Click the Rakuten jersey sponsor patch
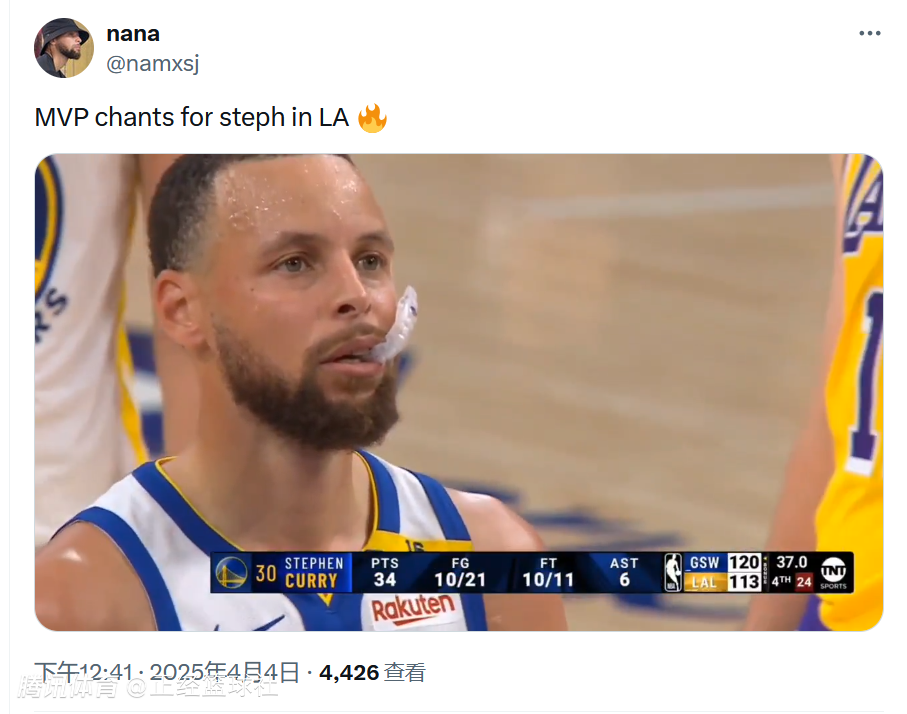Screen dimensions: 907x714 click(x=413, y=607)
